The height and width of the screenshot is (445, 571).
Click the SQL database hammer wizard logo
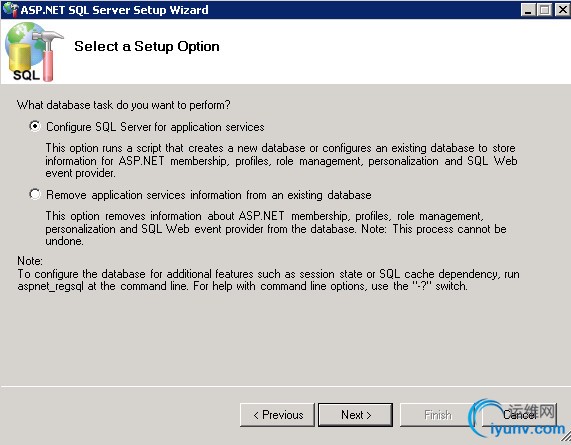[34, 52]
